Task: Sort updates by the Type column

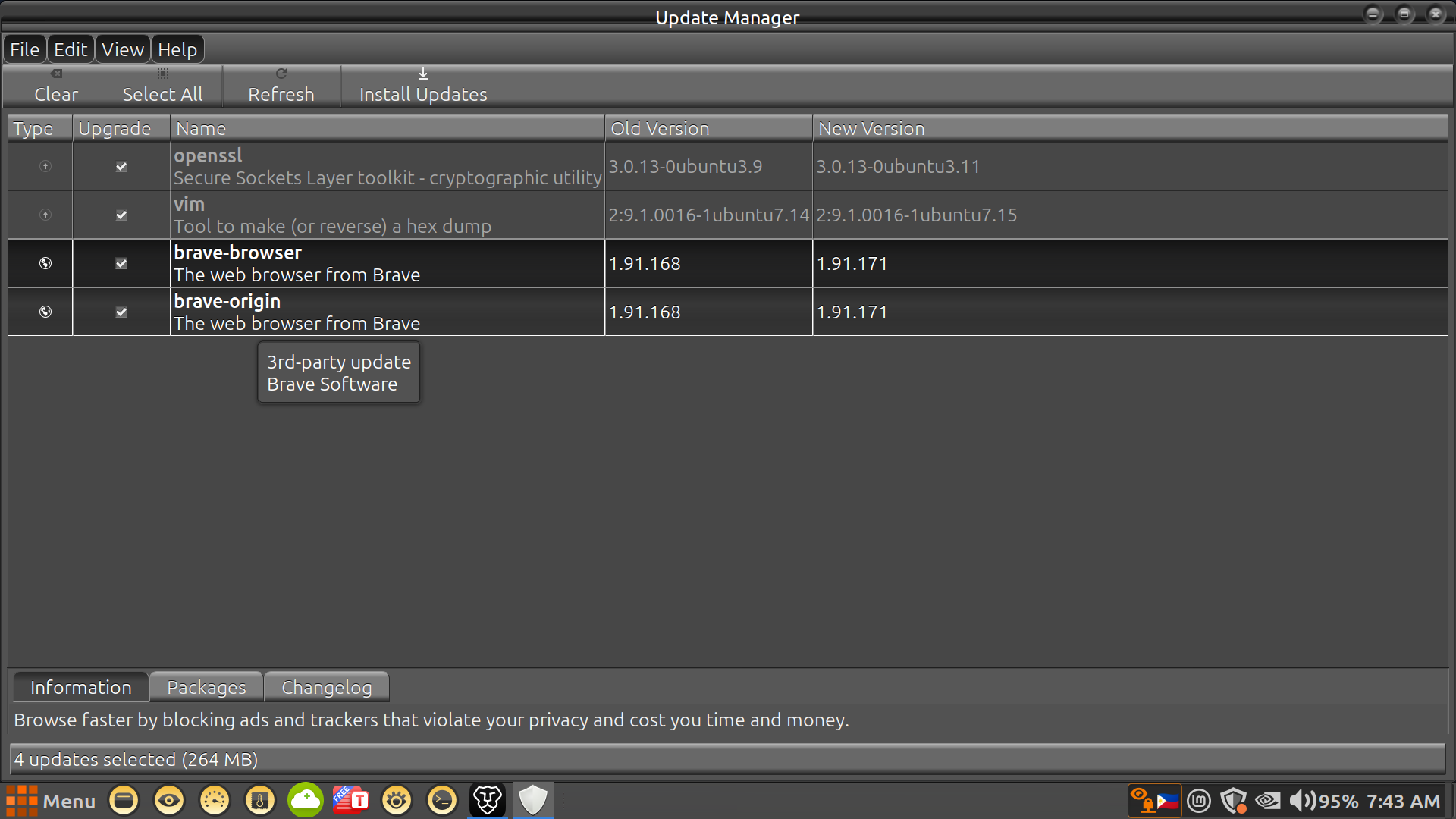Action: tap(40, 128)
